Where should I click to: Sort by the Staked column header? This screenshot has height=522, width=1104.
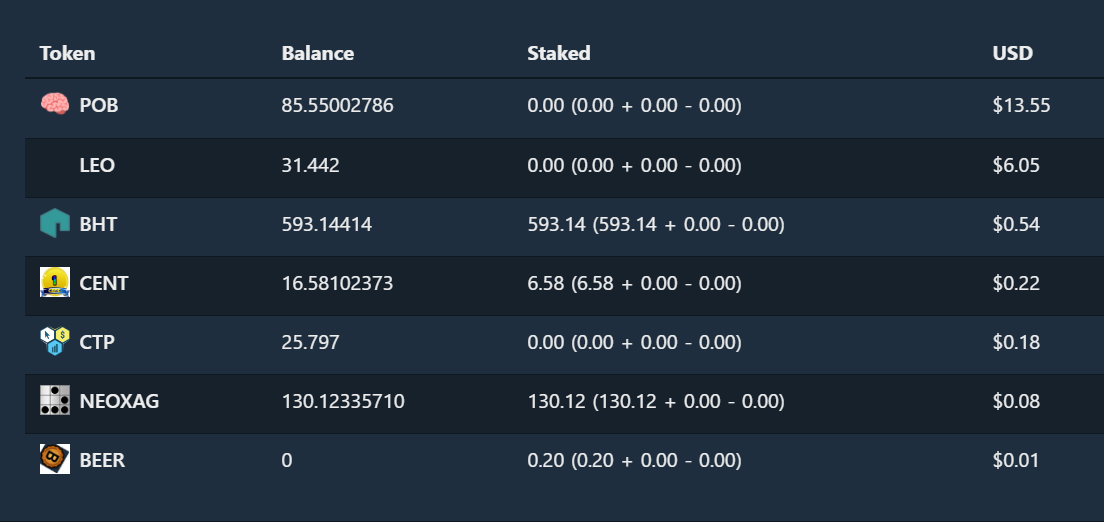[x=558, y=54]
